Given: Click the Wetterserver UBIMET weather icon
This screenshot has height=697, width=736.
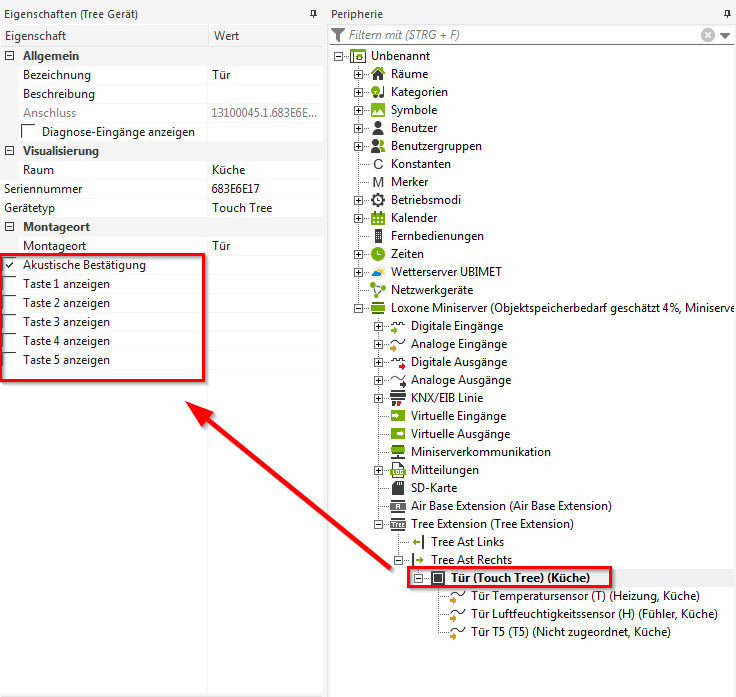Looking at the screenshot, I should pos(378,272).
